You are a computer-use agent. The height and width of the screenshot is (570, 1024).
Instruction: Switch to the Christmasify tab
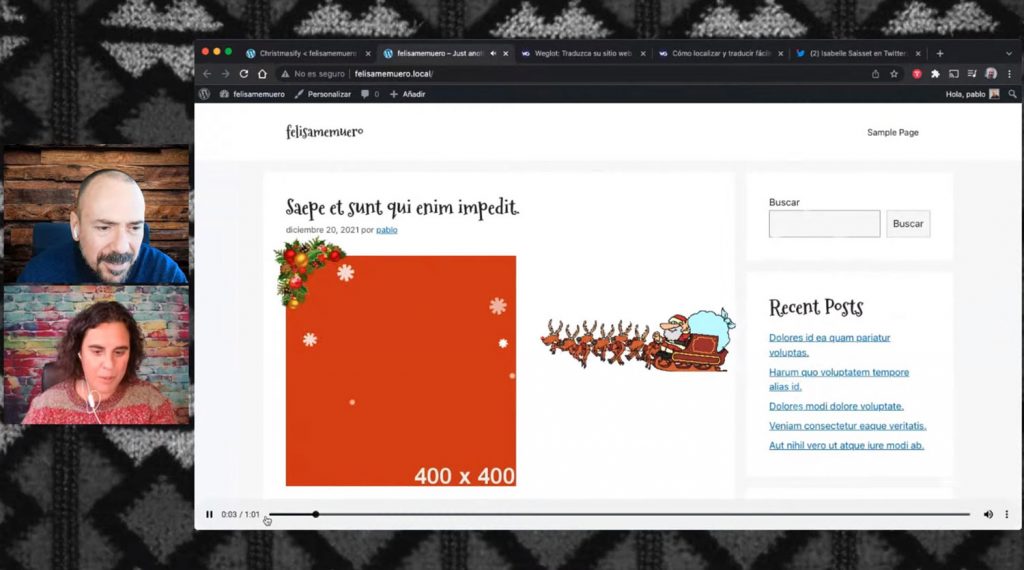click(305, 53)
